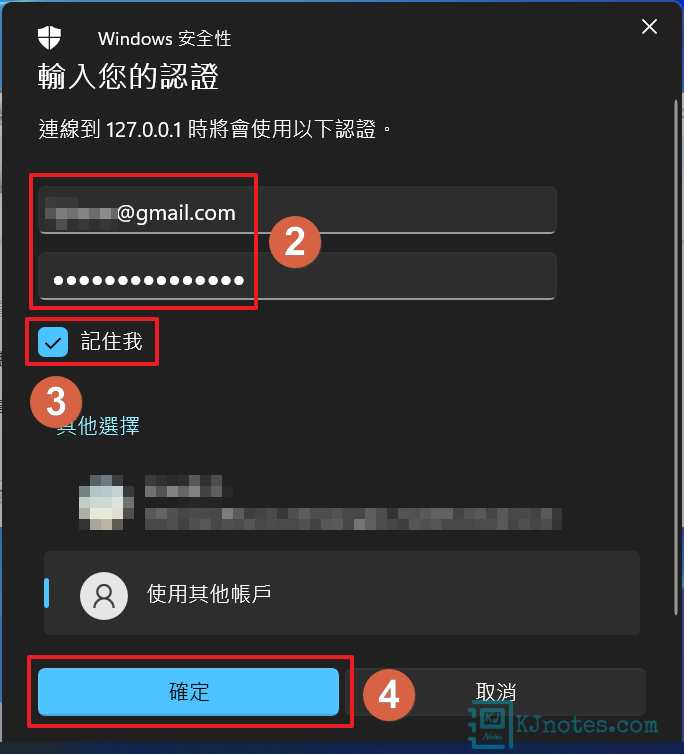
Task: Uncheck the 記住我 checkbox
Action: point(53,342)
